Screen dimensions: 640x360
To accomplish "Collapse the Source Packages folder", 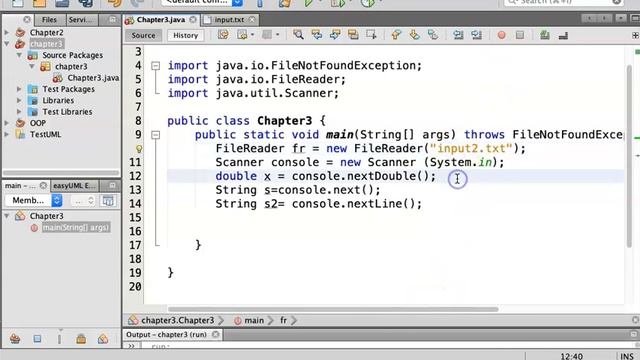I will click(19, 55).
